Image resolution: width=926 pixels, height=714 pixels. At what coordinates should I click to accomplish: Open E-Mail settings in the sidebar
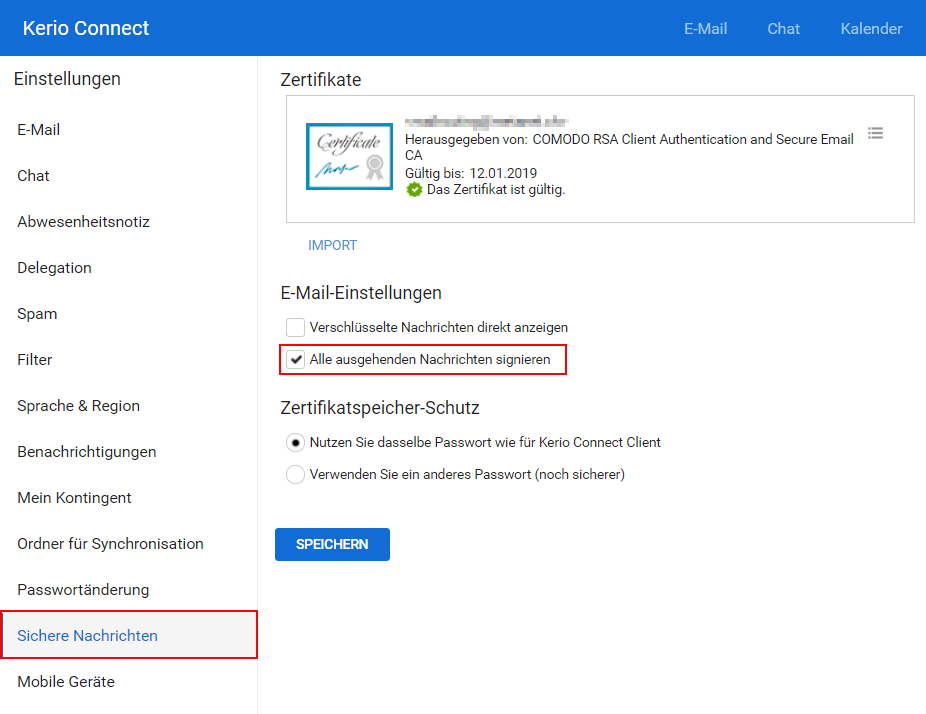click(x=39, y=130)
